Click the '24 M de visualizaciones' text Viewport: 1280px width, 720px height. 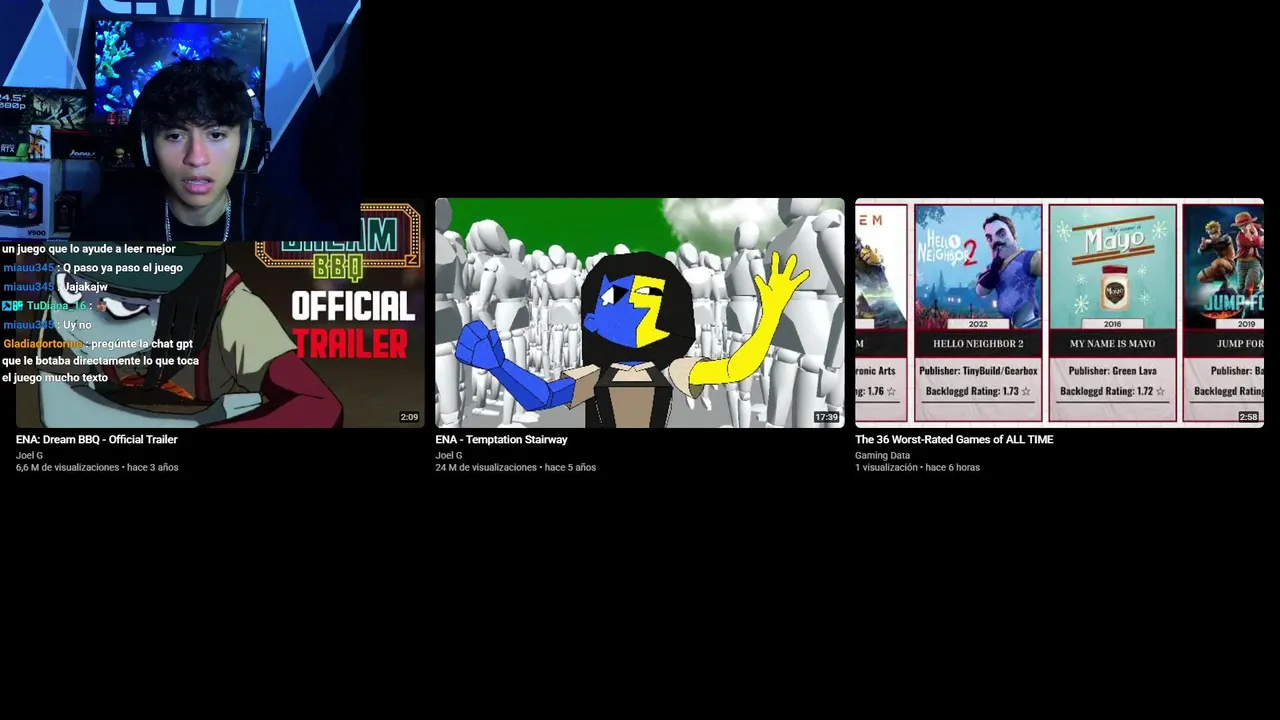[486, 468]
